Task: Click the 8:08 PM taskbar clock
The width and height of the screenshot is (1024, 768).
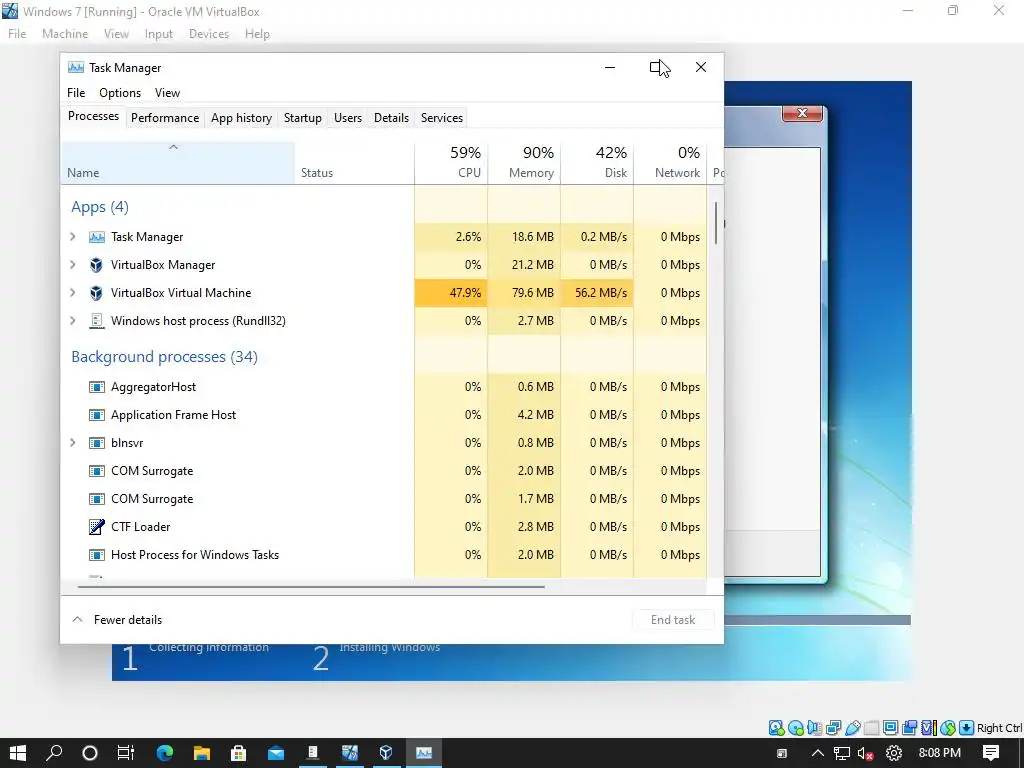Action: pyautogui.click(x=939, y=753)
